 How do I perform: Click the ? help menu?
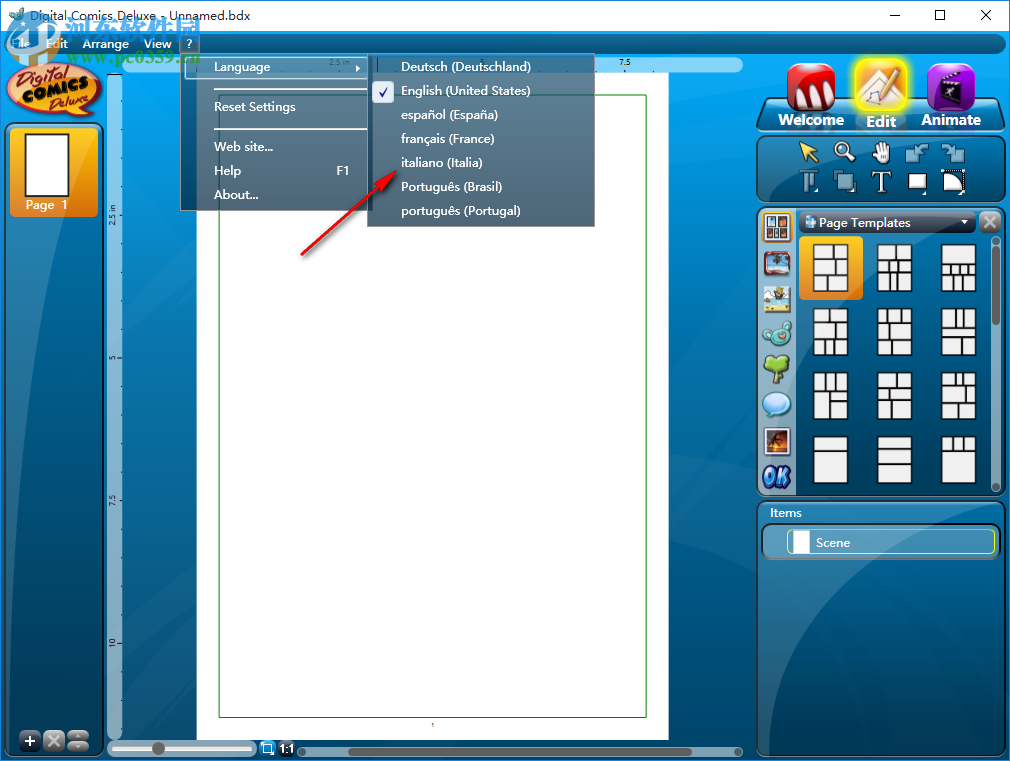189,44
